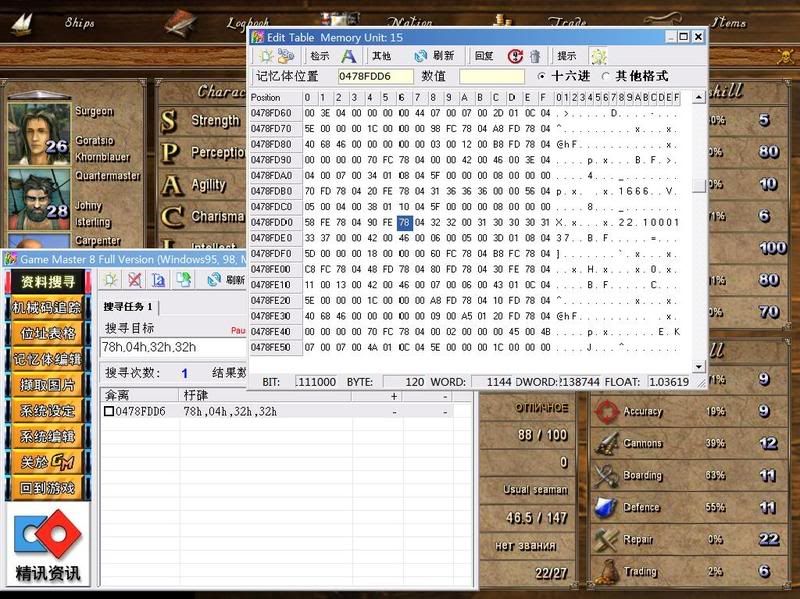Viewport: 800px width, 599px height.
Task: Click the hex table vertical scrollbar thumb
Action: [x=698, y=186]
